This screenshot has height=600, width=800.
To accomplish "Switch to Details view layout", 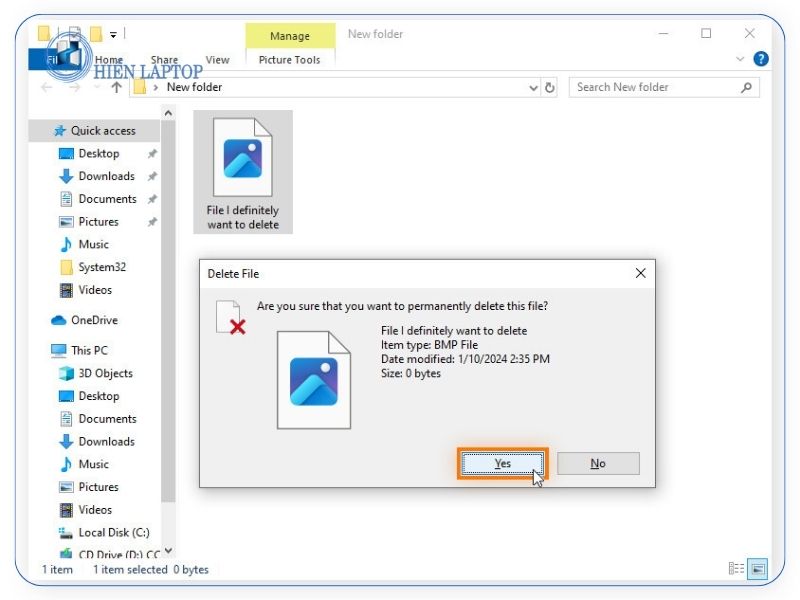I will pos(736,568).
